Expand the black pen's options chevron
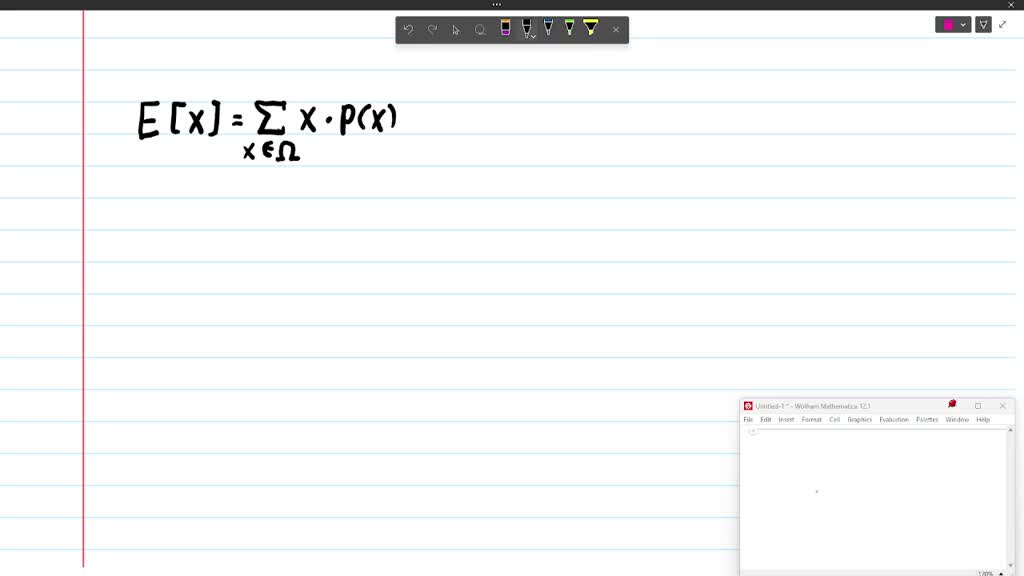 (x=532, y=37)
